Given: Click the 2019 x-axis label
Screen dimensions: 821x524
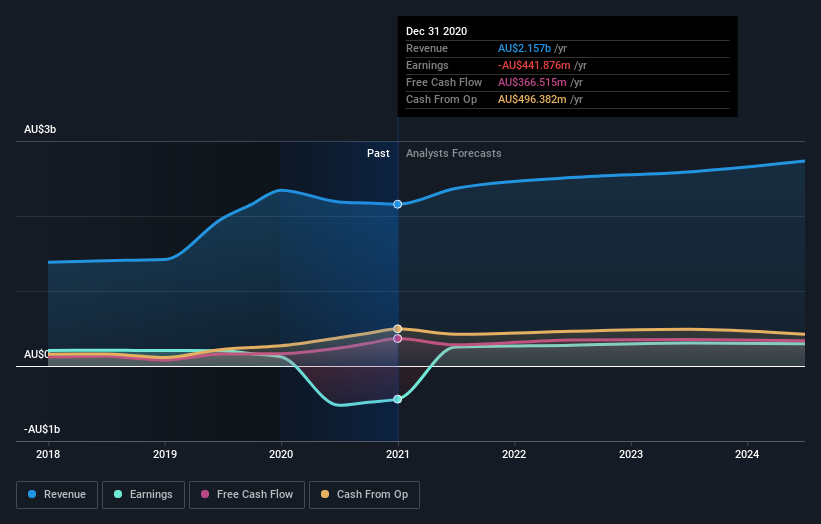Looking at the screenshot, I should 165,454.
